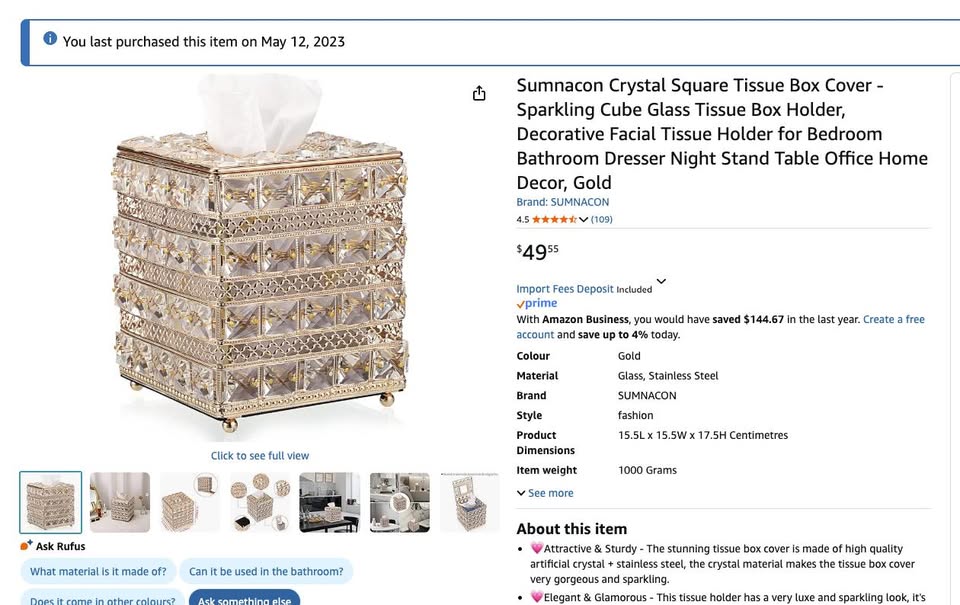Ask 'Can it be used in the bathroom?'
This screenshot has width=960, height=605.
(x=266, y=572)
